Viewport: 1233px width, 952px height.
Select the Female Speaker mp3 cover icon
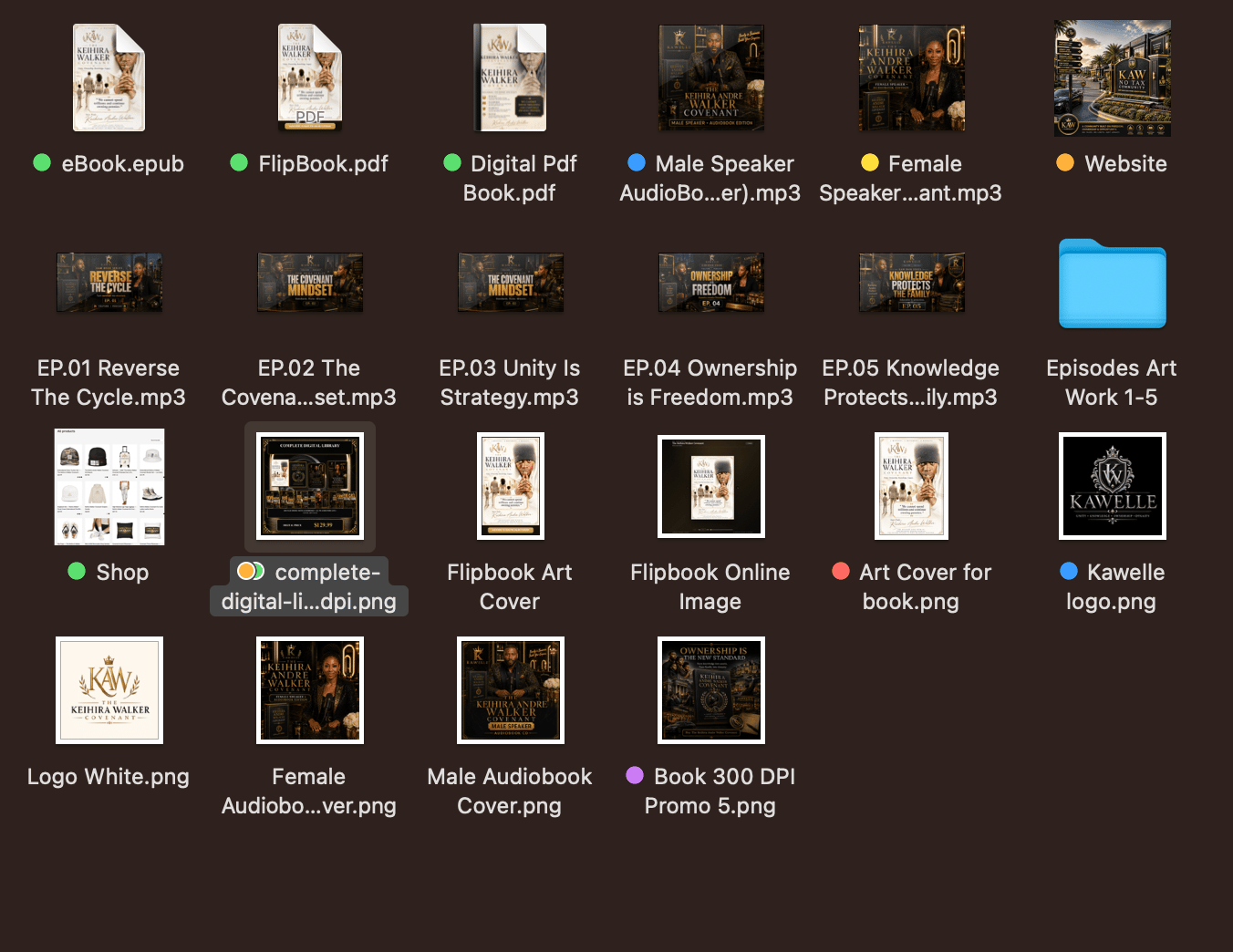(912, 78)
